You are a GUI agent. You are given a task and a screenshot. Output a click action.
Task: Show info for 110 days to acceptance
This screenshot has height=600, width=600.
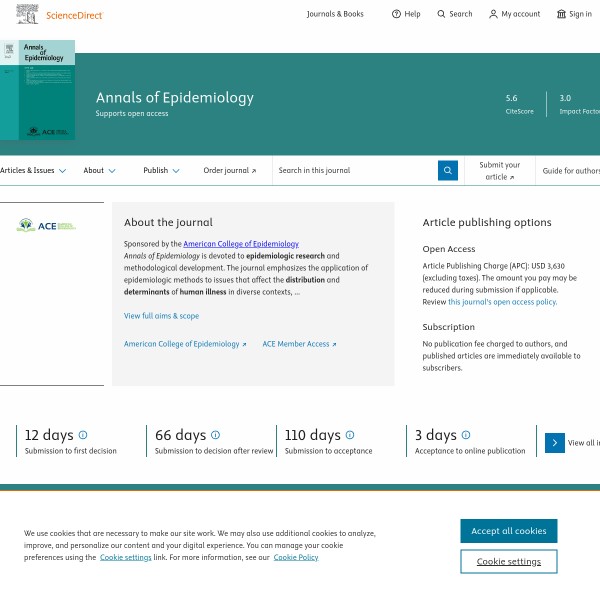click(x=350, y=435)
